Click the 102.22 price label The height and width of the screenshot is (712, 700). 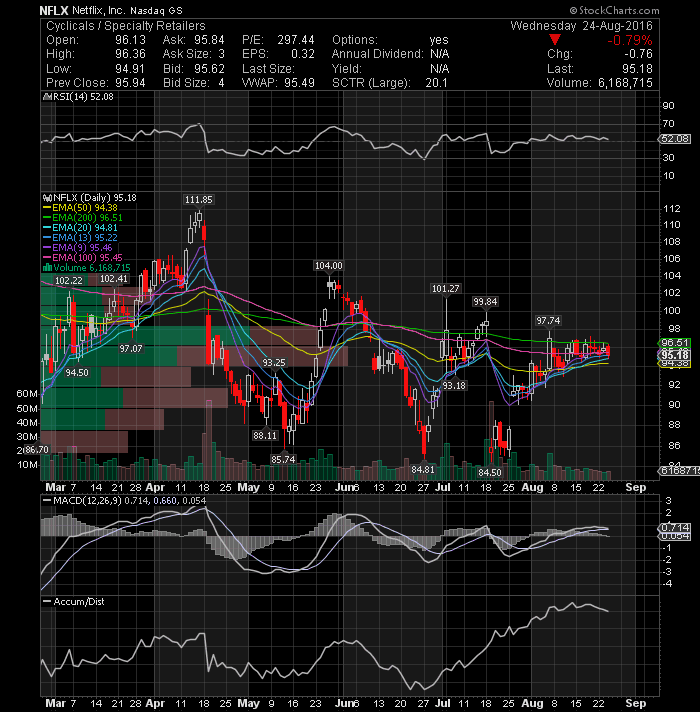coord(69,281)
